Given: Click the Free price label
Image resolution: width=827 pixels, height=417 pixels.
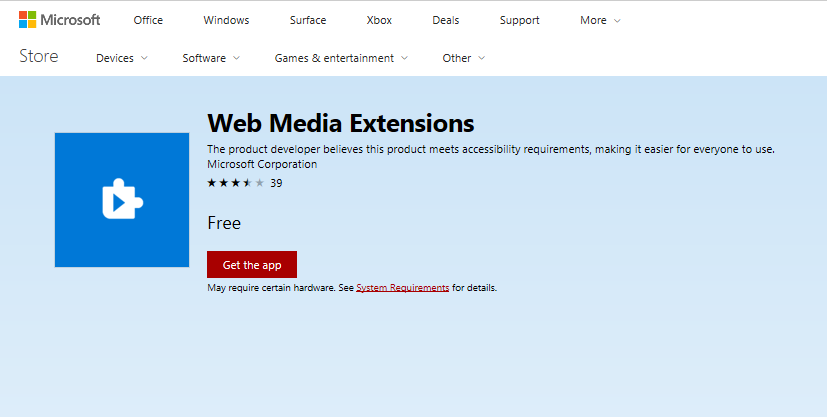Looking at the screenshot, I should tap(224, 223).
